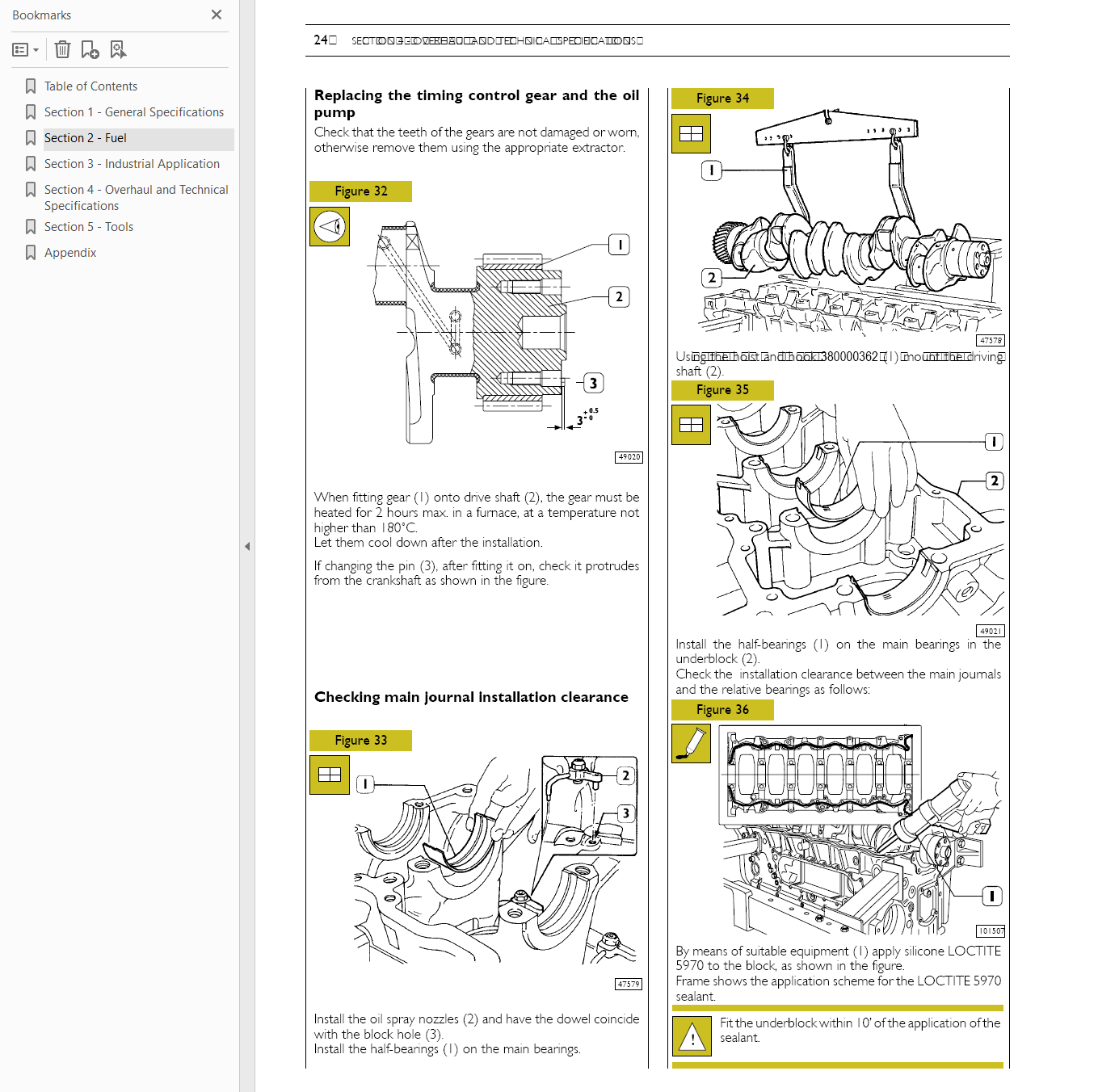Click the assembly symbol under Figure 35

point(692,425)
